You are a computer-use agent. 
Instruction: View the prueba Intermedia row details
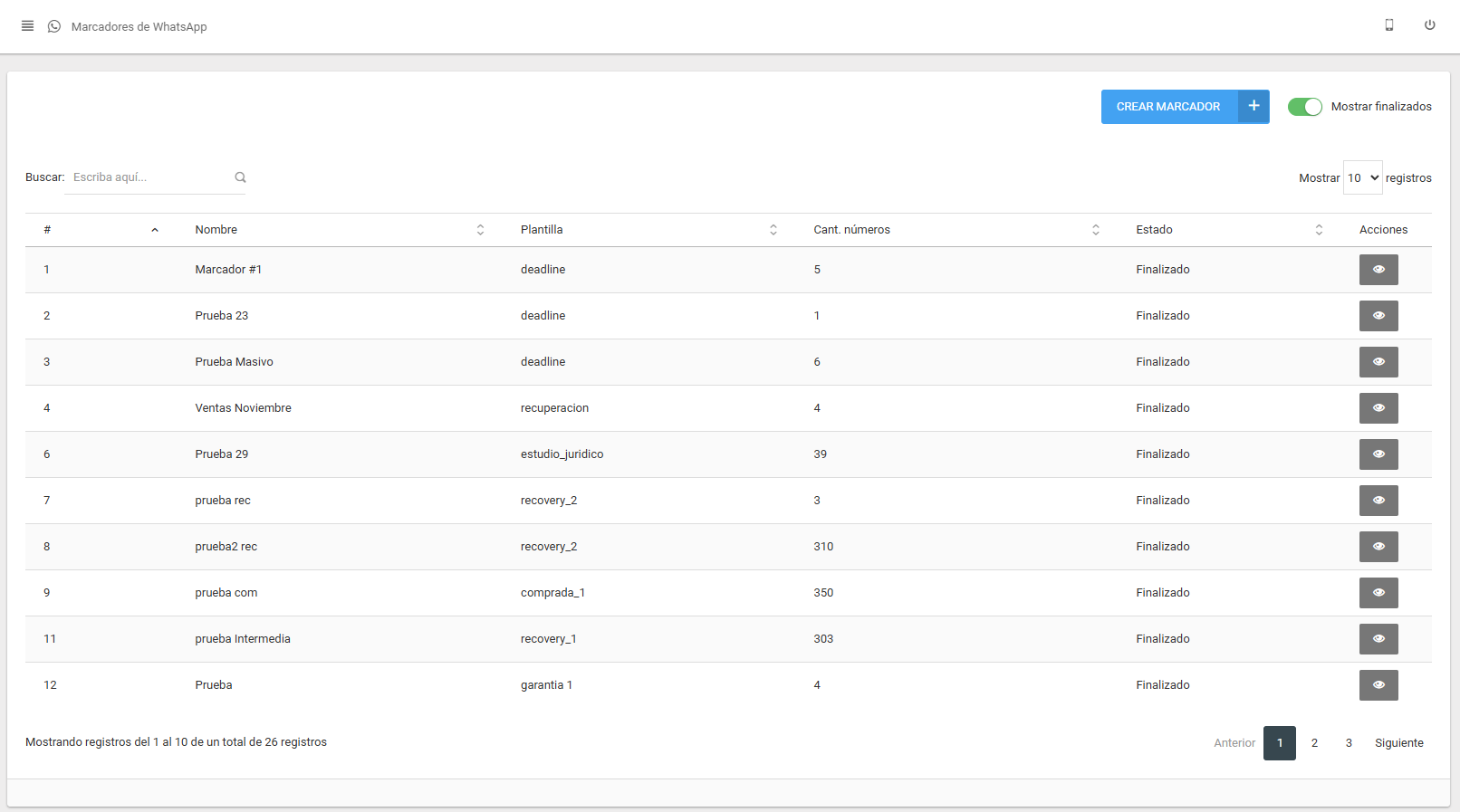point(1378,639)
